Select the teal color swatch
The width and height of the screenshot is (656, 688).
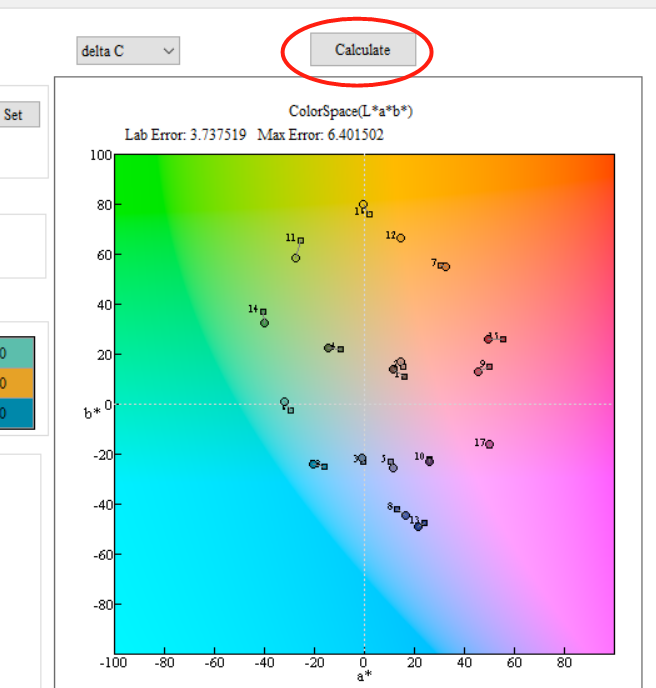tap(17, 353)
